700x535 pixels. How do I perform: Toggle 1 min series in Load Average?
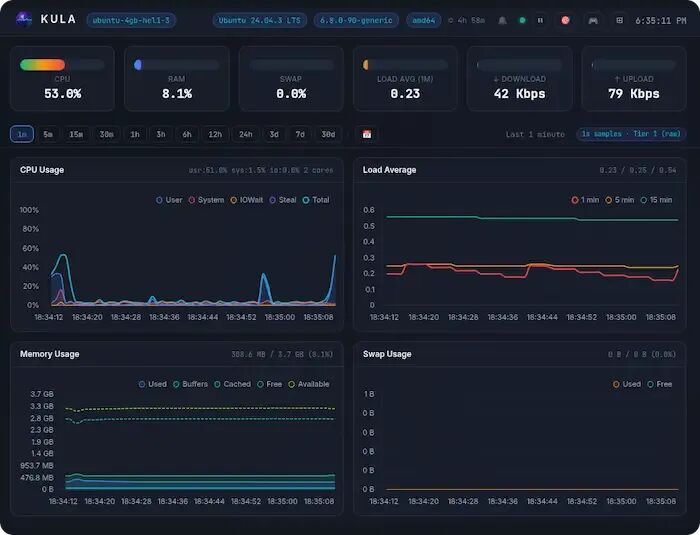click(585, 200)
